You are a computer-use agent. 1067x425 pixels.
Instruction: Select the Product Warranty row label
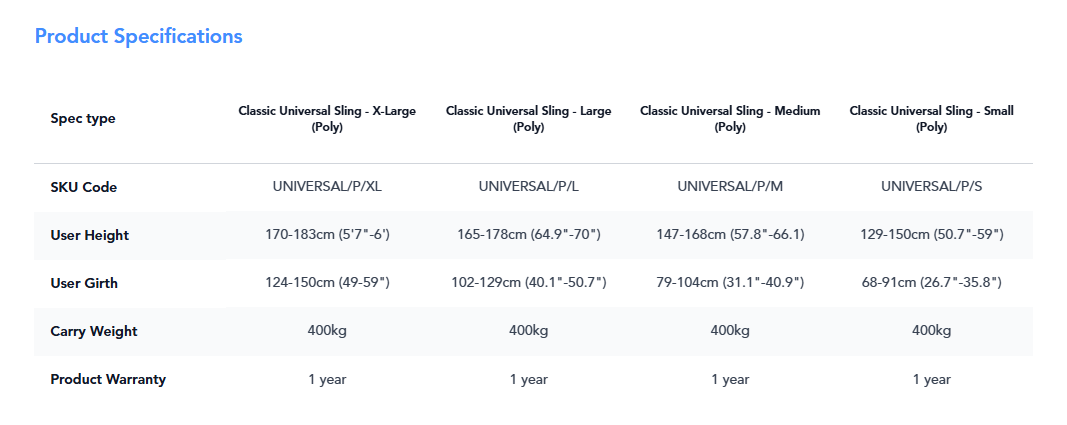[108, 379]
